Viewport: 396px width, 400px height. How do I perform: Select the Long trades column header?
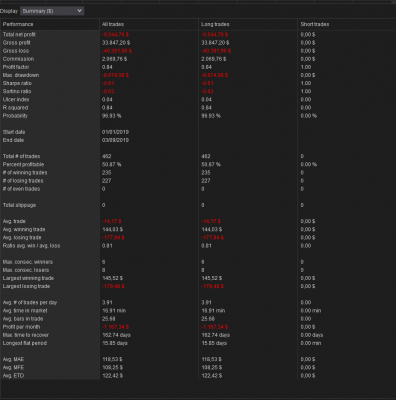(215, 24)
